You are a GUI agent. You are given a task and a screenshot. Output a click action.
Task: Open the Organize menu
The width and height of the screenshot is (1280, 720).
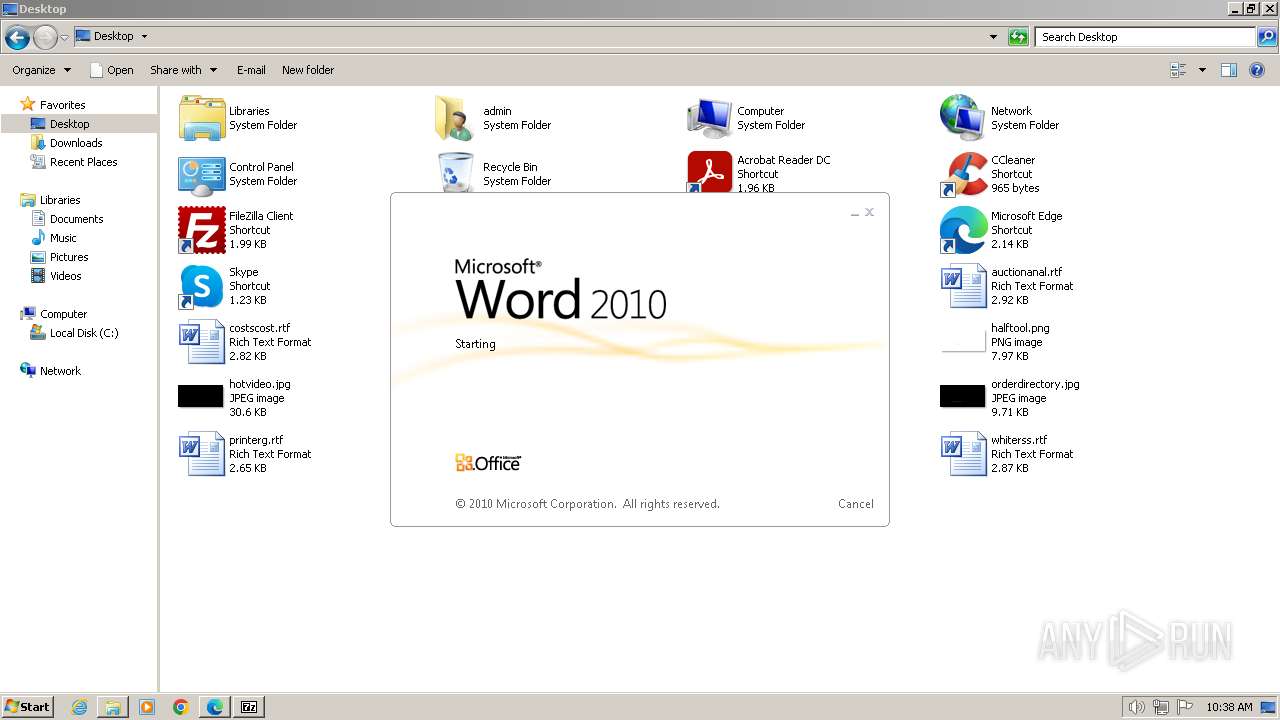pos(41,70)
